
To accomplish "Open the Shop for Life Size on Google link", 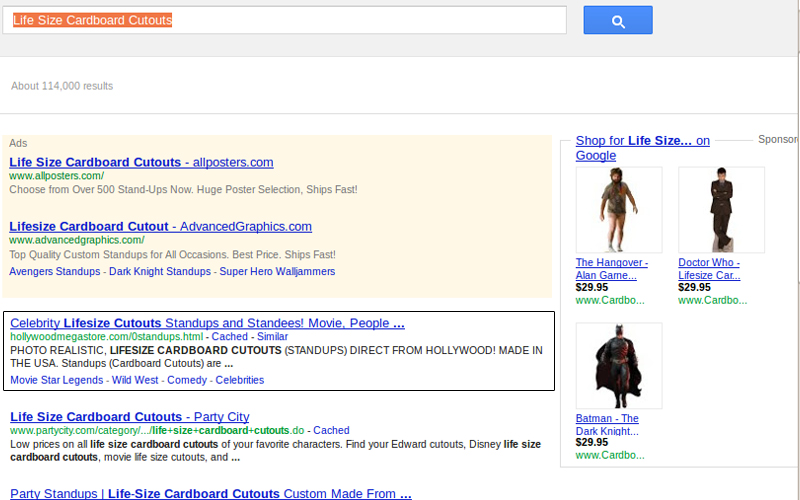I will pos(642,148).
